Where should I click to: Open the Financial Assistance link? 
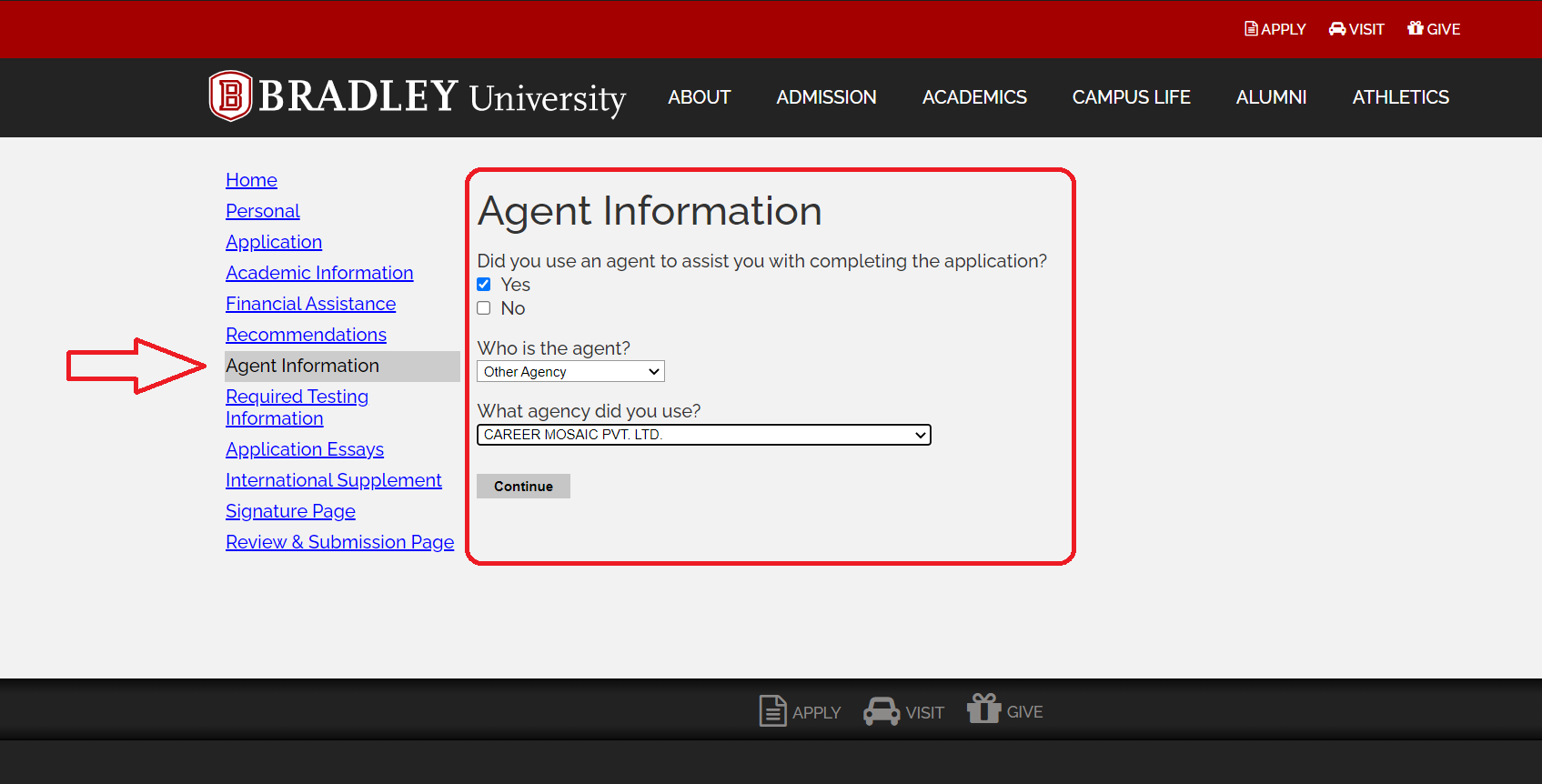point(310,304)
